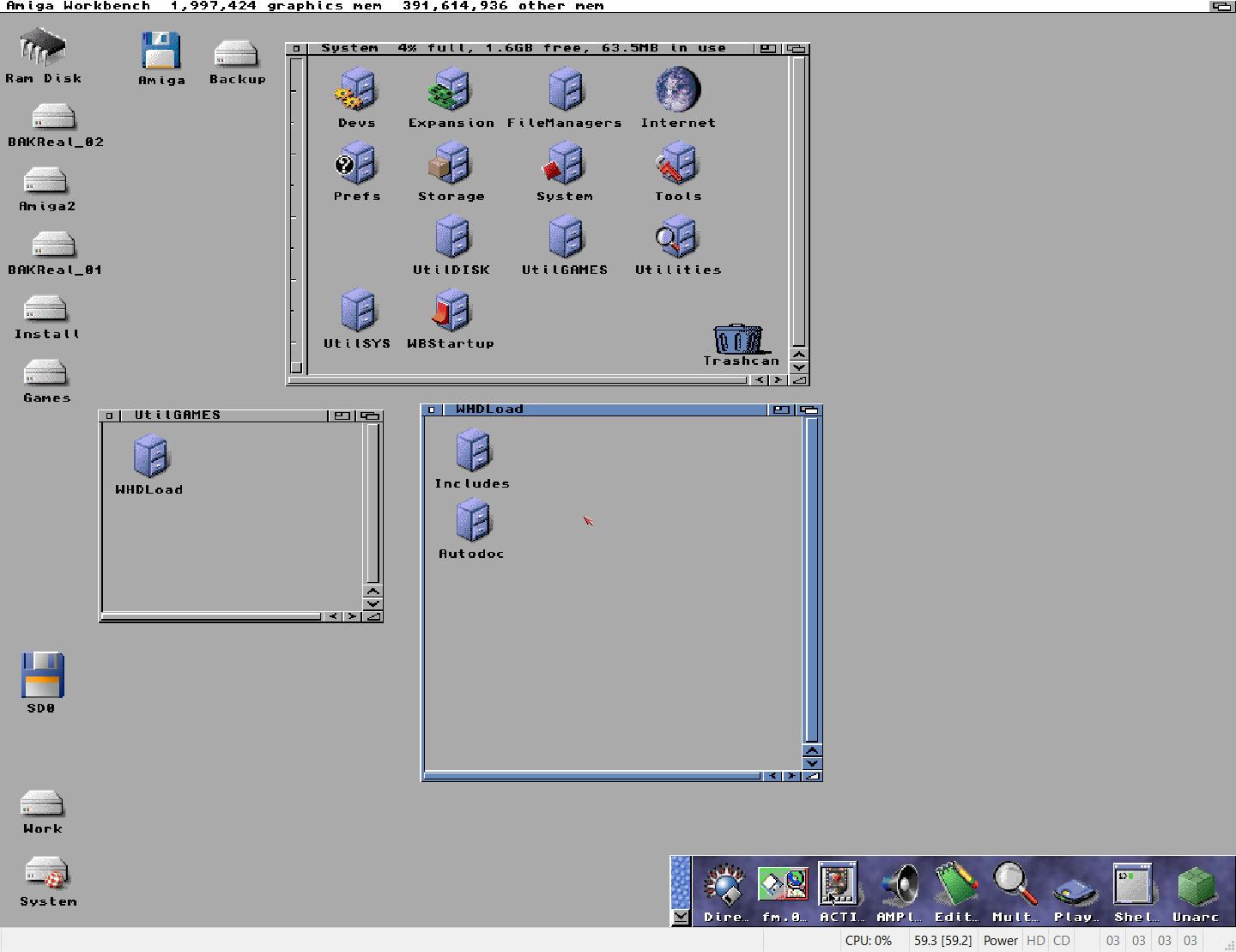Select the UtilGAMES drawer icon
1236x952 pixels.
565,237
